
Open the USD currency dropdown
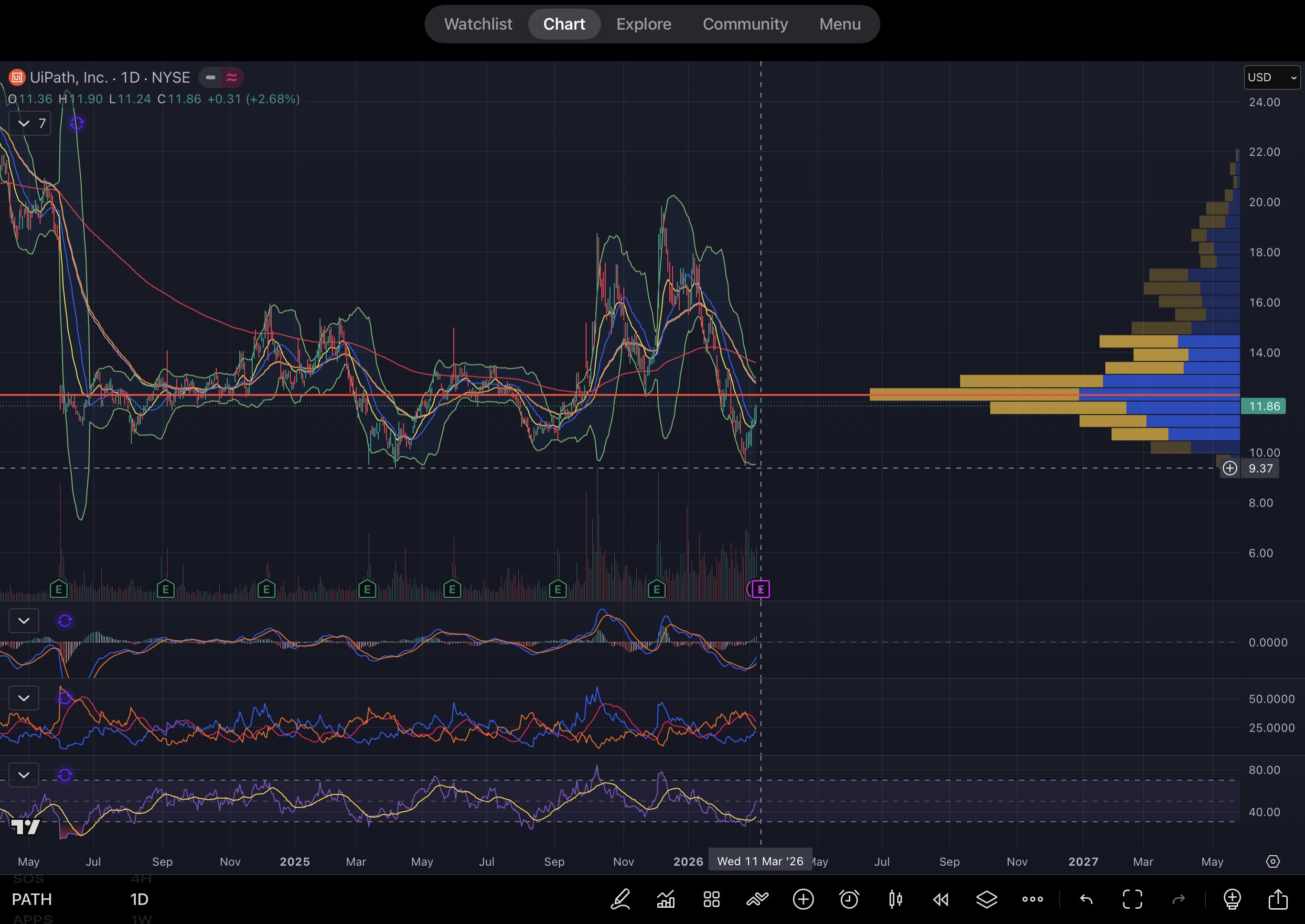pos(1271,77)
